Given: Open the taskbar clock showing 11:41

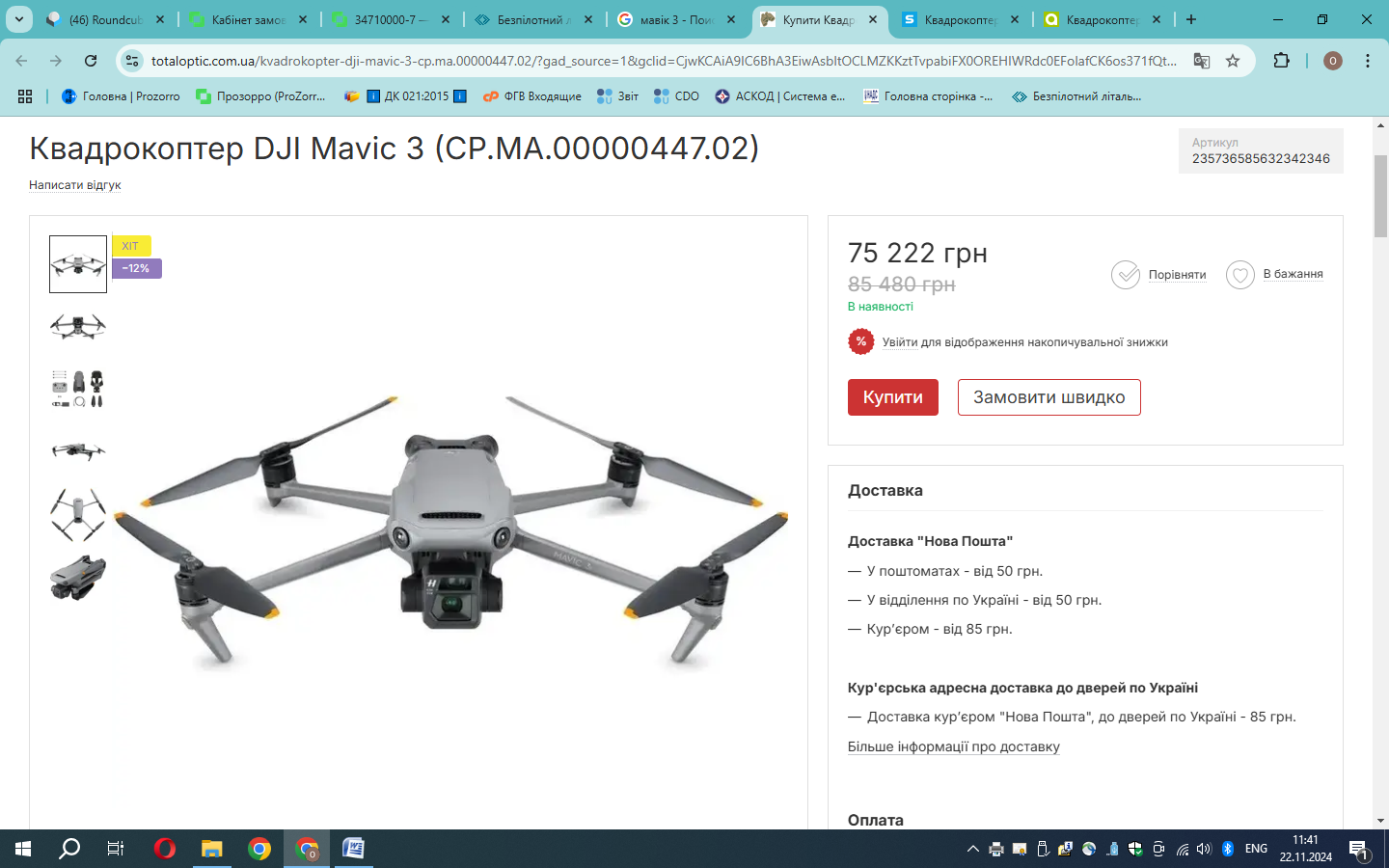Looking at the screenshot, I should (1306, 849).
